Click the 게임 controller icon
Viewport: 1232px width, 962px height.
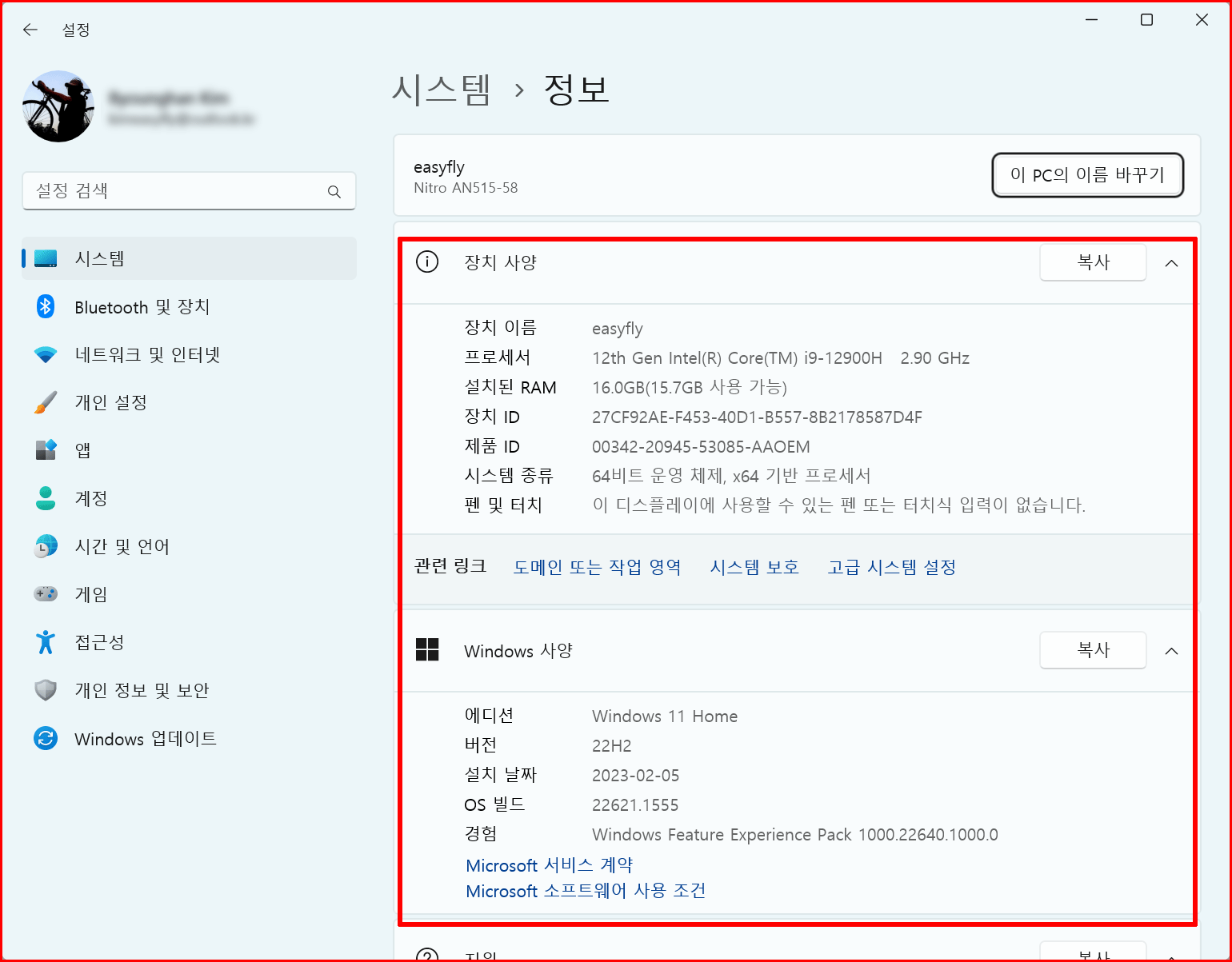(46, 594)
